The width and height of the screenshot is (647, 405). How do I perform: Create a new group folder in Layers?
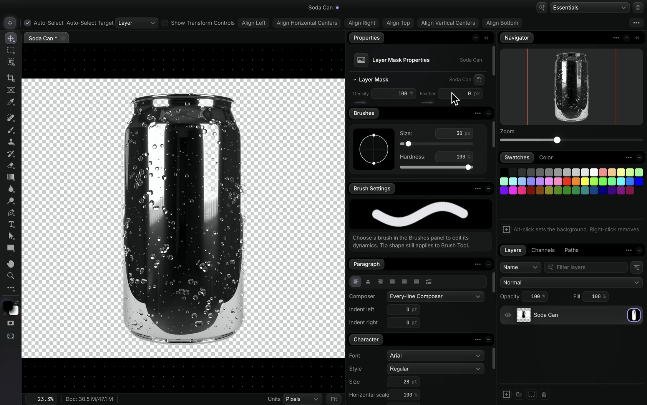tap(519, 395)
